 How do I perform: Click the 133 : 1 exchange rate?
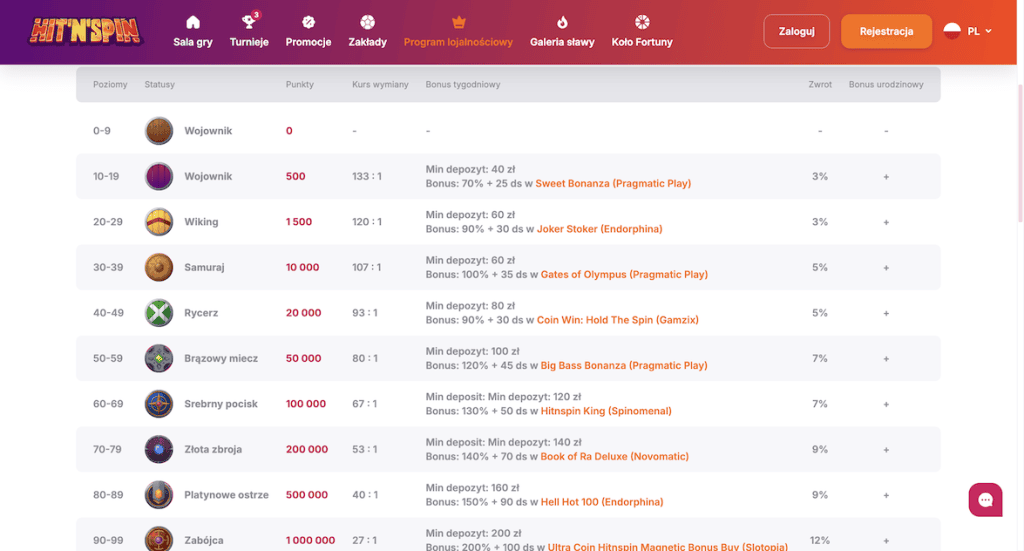(x=367, y=176)
